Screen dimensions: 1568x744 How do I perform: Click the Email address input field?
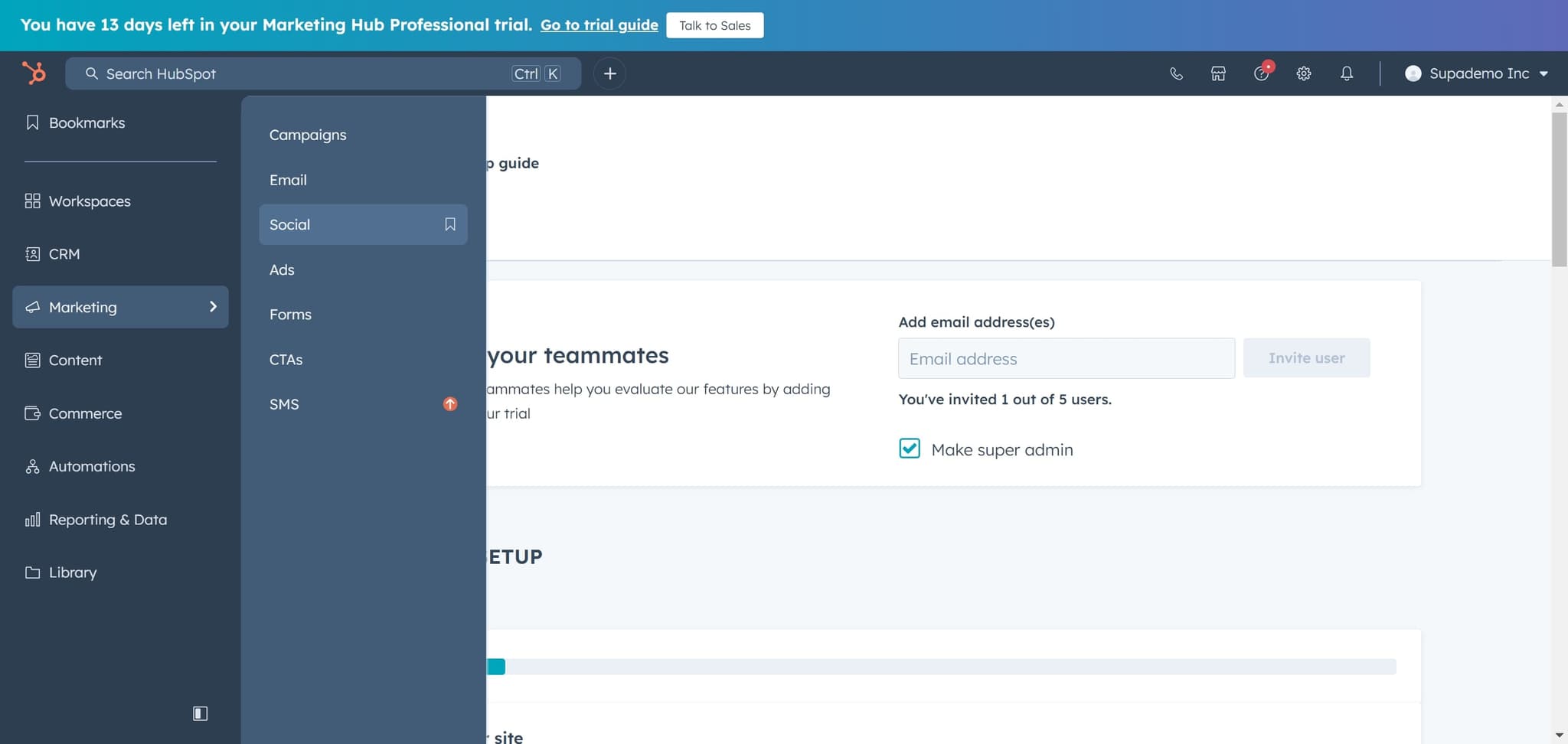coord(1065,358)
